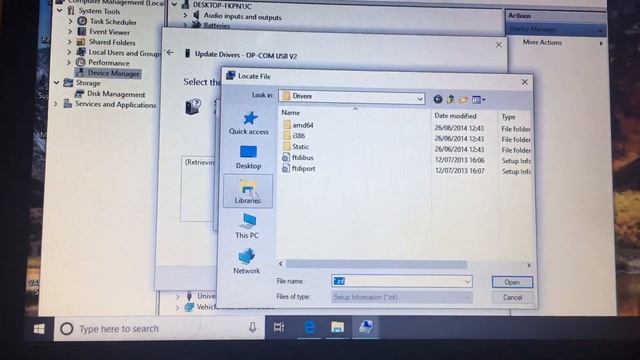Sort files by Date modified column
This screenshot has width=640, height=360.
click(456, 116)
